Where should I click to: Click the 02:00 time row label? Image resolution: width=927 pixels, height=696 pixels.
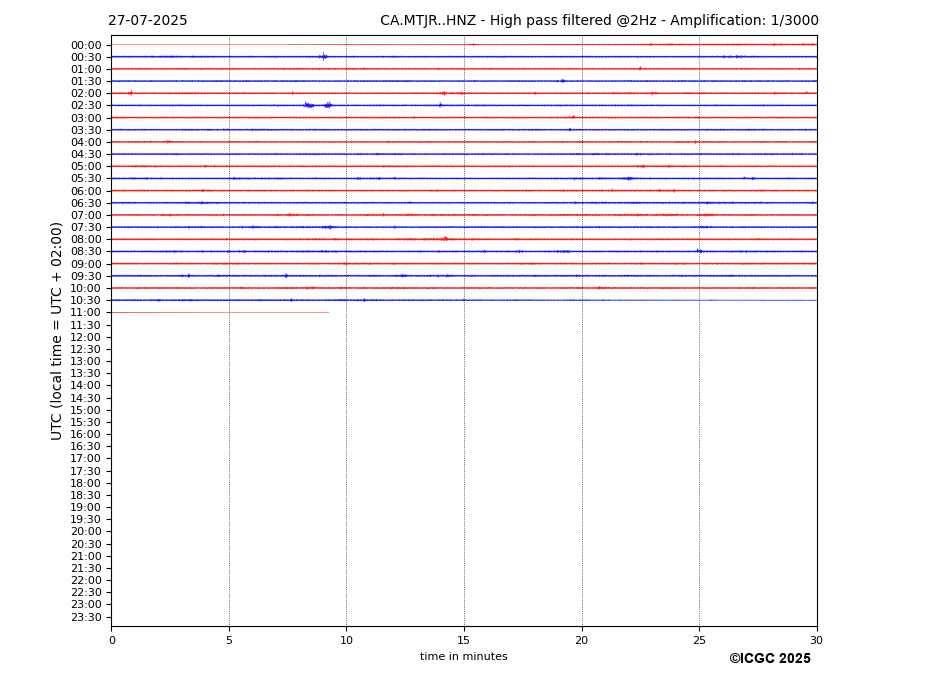86,93
